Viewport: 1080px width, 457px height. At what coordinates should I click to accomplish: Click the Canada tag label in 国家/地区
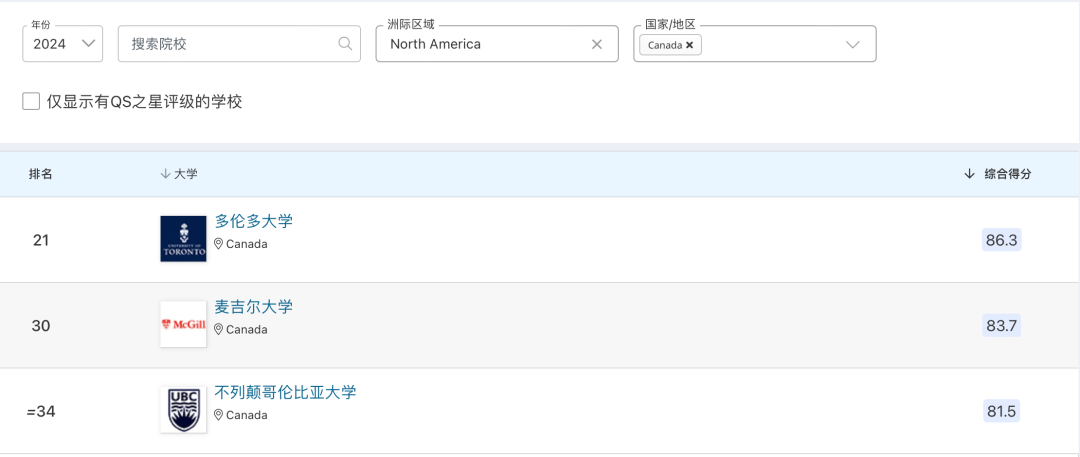(665, 45)
